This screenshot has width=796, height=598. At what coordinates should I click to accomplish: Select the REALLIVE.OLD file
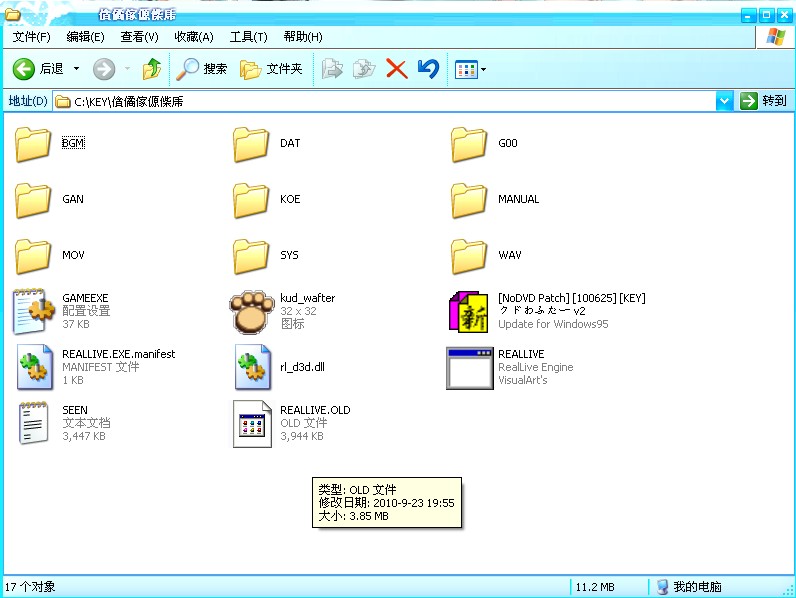tap(252, 423)
